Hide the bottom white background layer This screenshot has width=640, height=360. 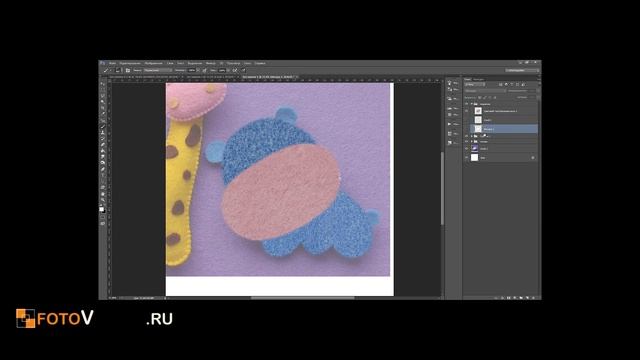[466, 158]
